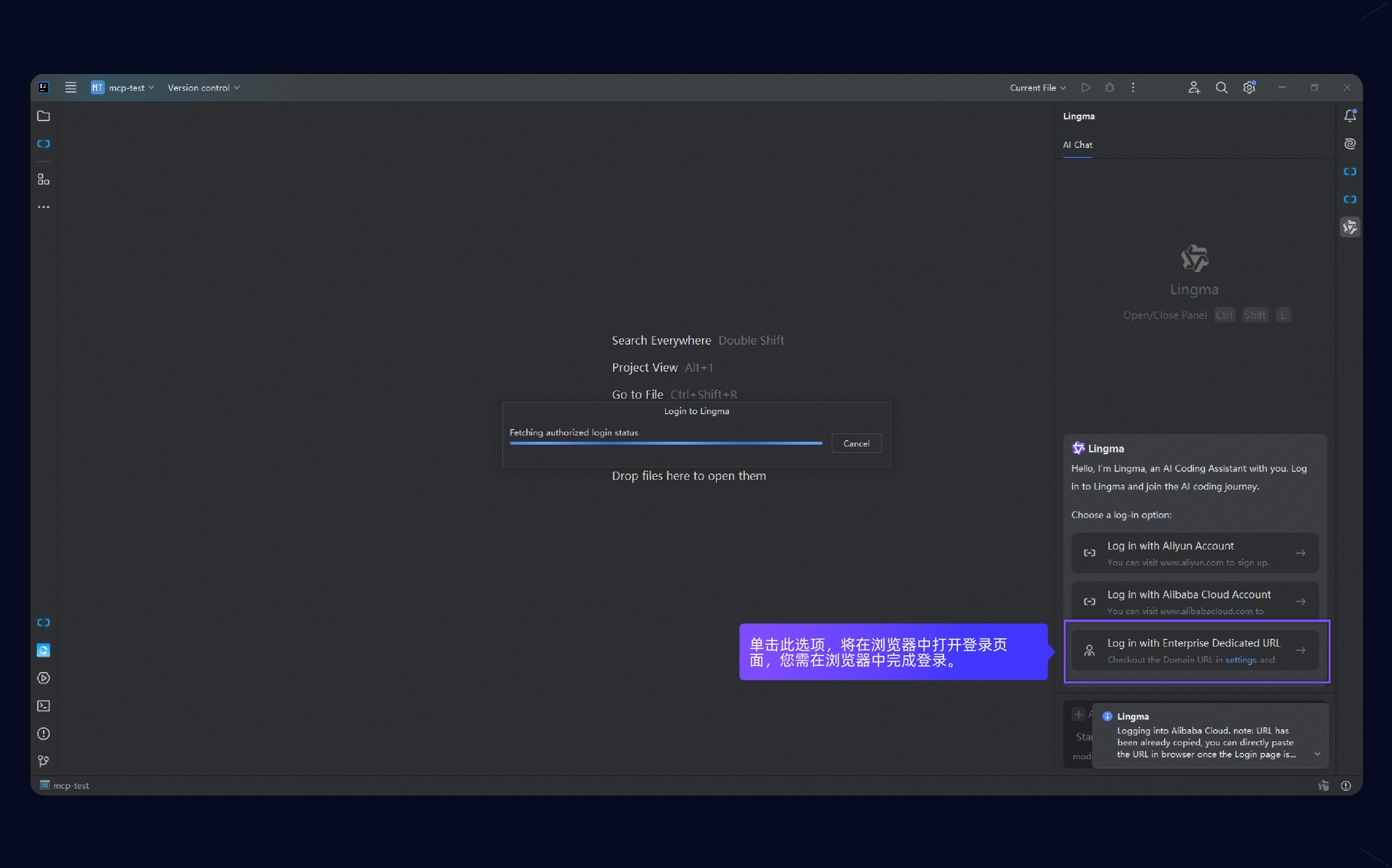The width and height of the screenshot is (1392, 868).
Task: Show more tool windows ellipsis in left bar
Action: pos(43,207)
